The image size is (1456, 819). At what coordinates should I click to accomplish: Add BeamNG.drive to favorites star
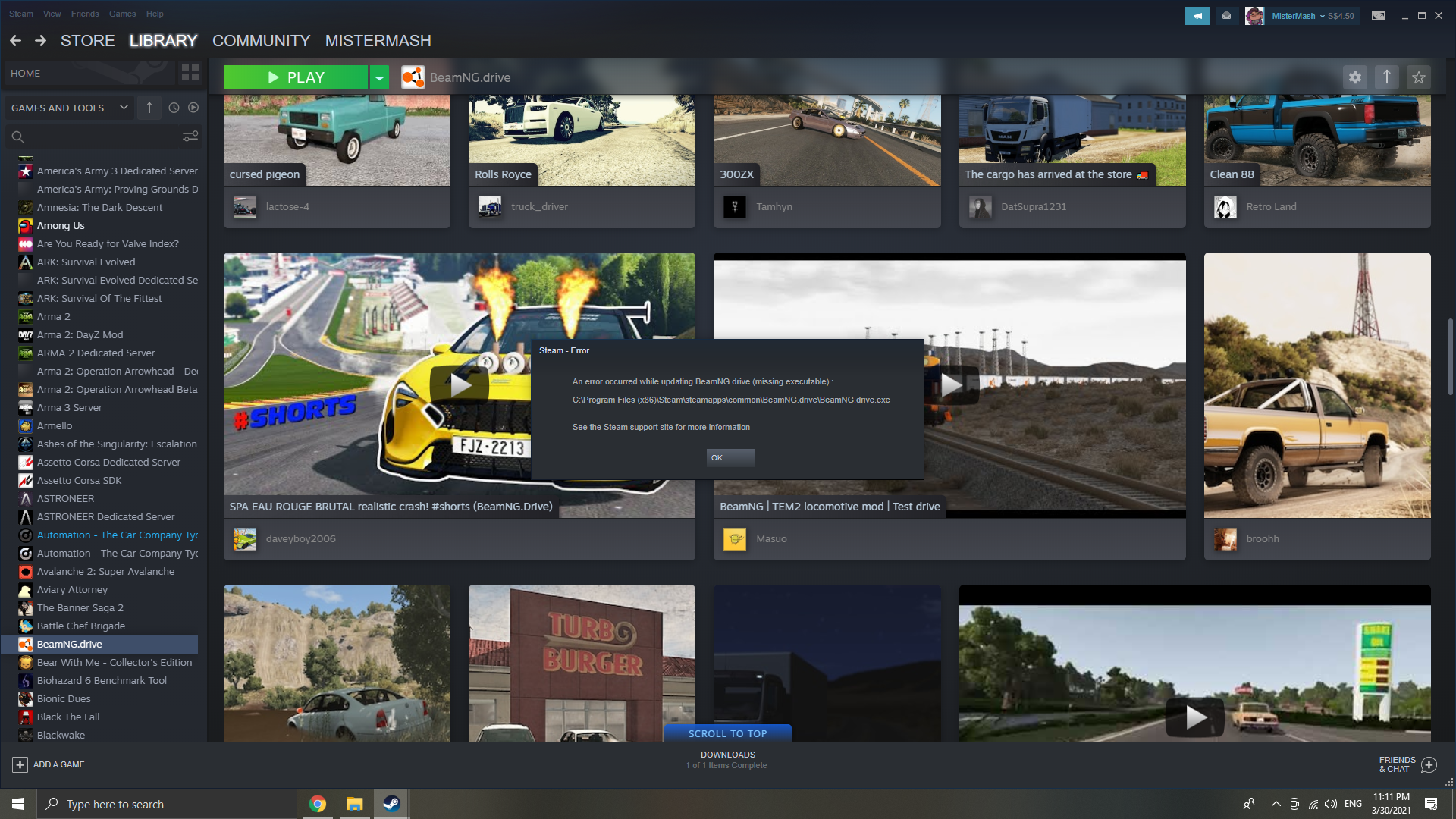1419,77
